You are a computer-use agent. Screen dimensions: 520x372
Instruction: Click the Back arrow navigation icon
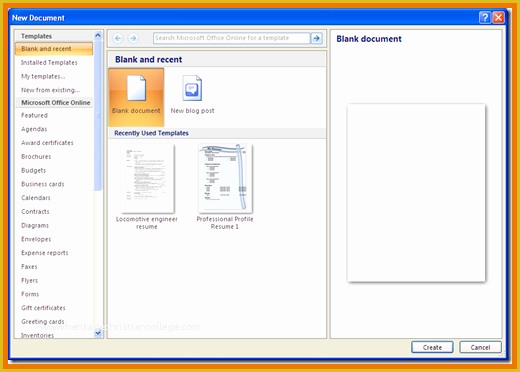118,38
